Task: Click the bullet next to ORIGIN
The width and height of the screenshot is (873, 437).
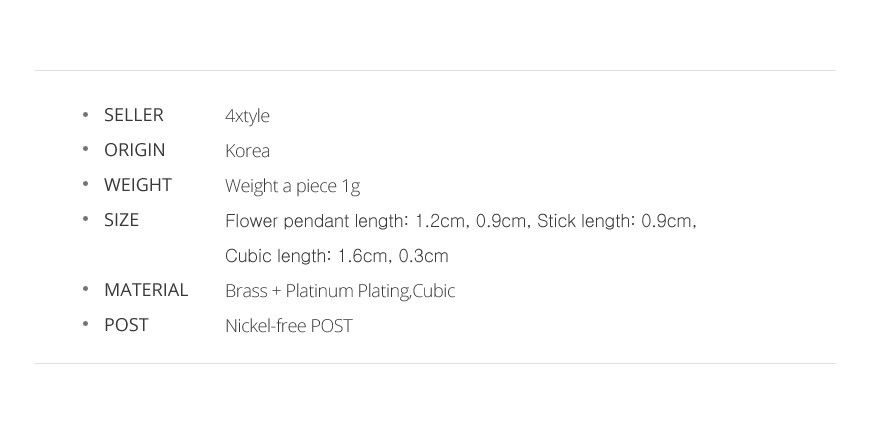Action: [85, 149]
